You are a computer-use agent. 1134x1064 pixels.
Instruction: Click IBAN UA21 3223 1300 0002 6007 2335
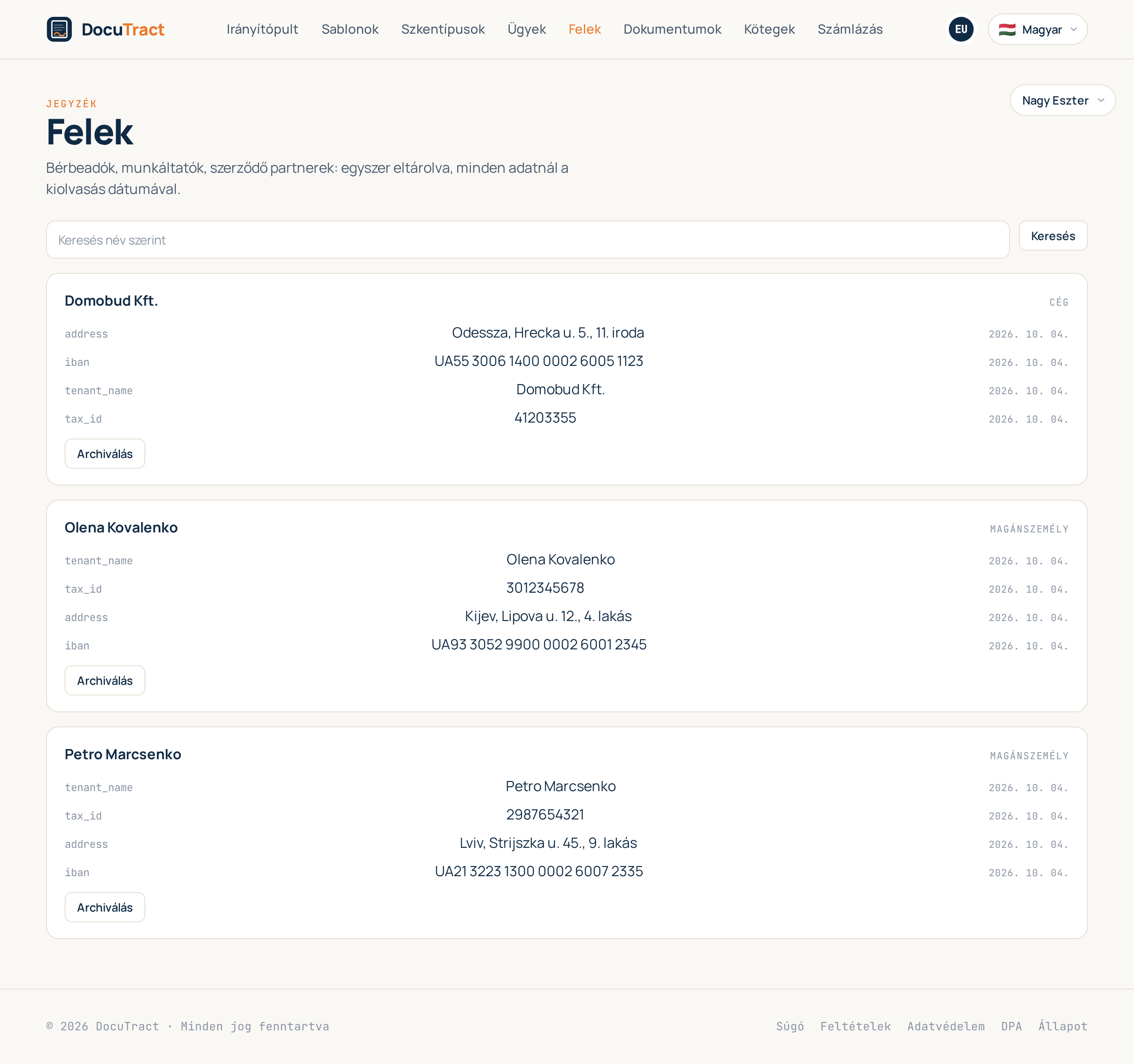539,871
